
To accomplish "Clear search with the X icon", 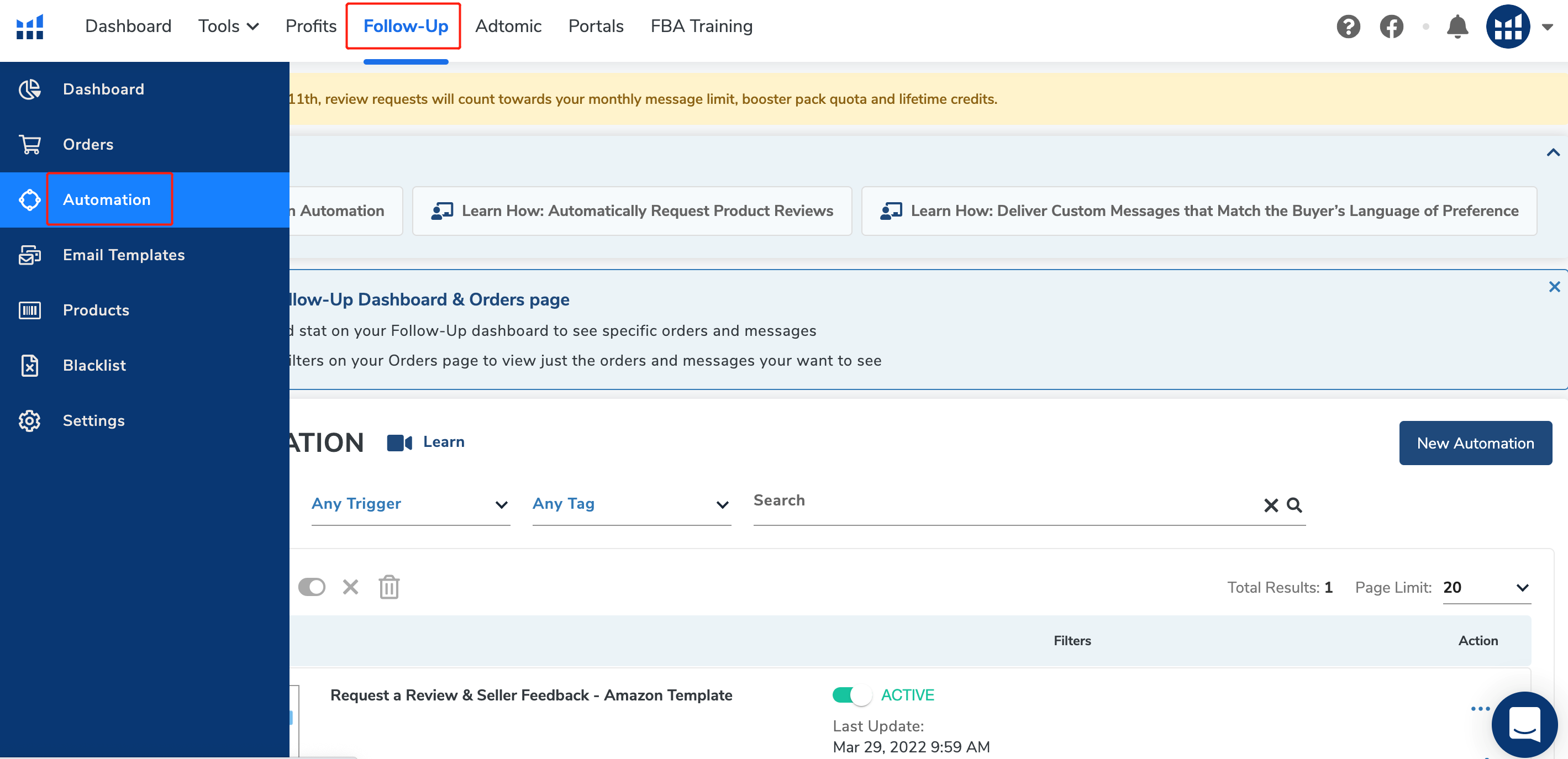I will (1271, 505).
